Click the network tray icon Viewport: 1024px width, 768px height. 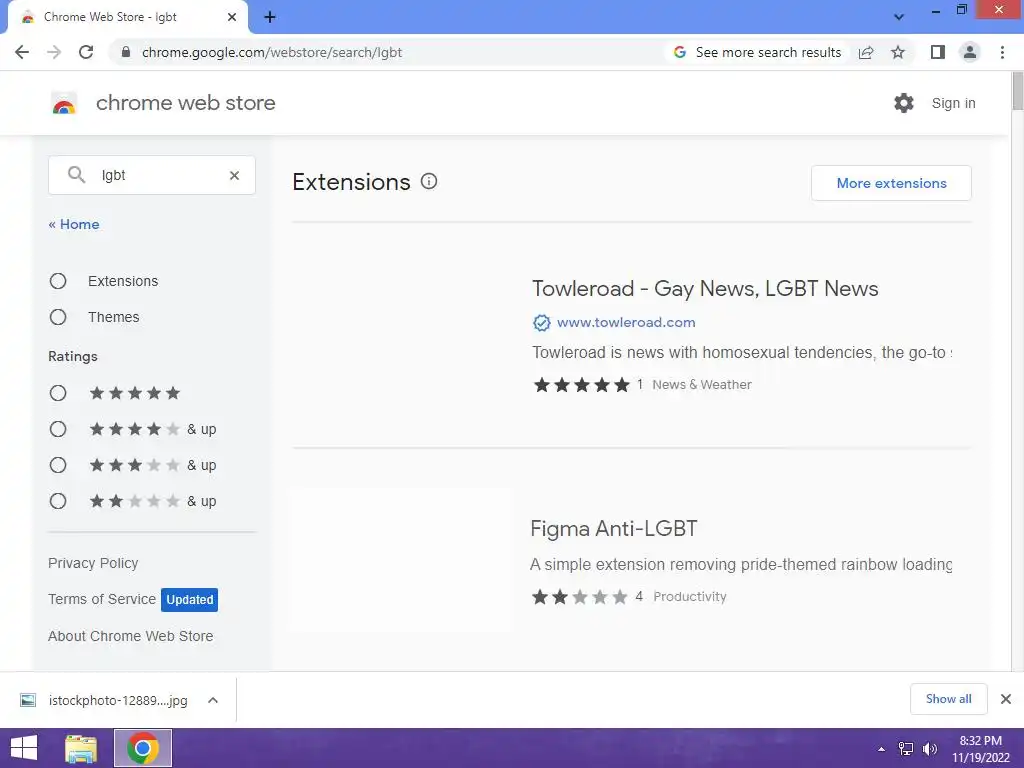point(906,749)
